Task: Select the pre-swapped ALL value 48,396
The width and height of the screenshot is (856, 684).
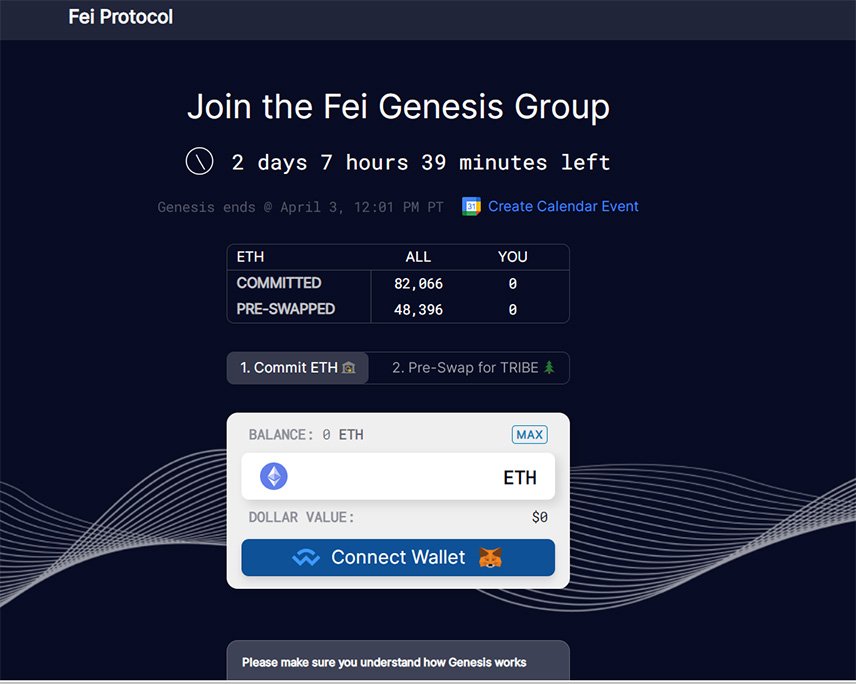Action: [x=418, y=310]
